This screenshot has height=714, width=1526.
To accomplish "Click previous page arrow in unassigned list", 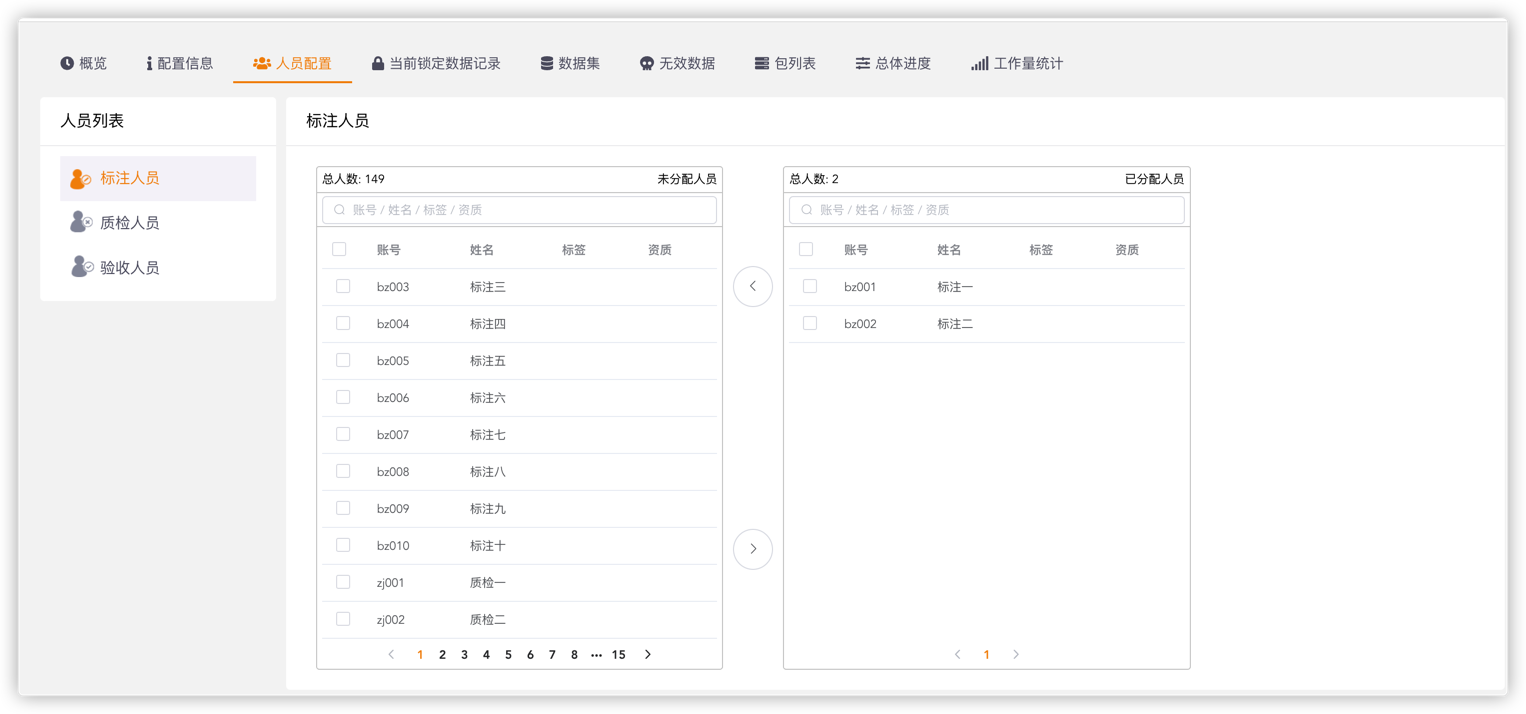I will 391,655.
